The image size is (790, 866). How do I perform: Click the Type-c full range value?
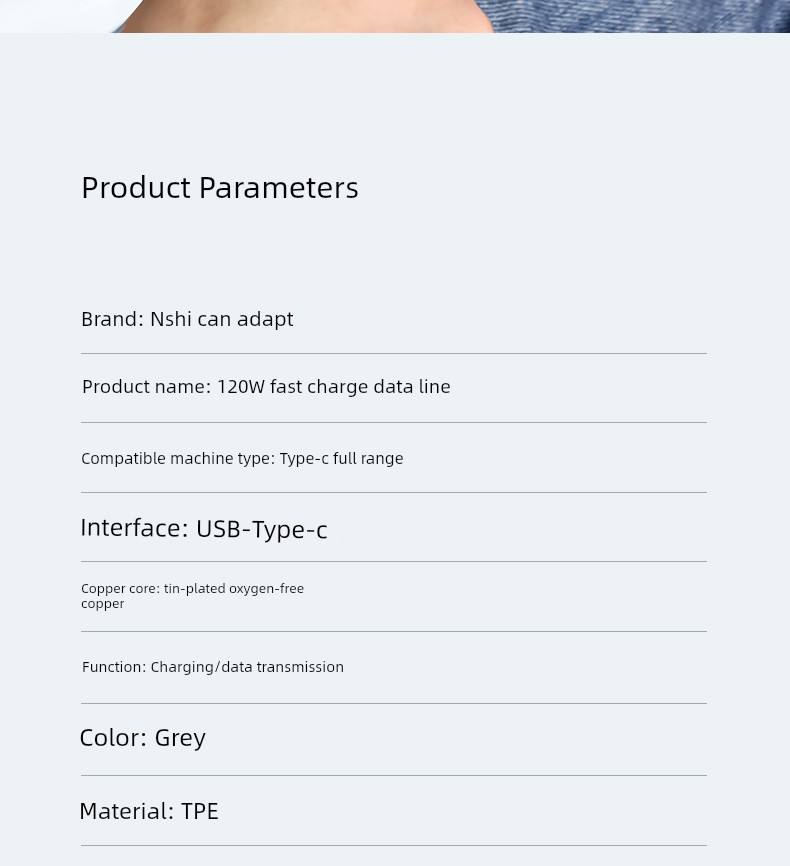341,458
